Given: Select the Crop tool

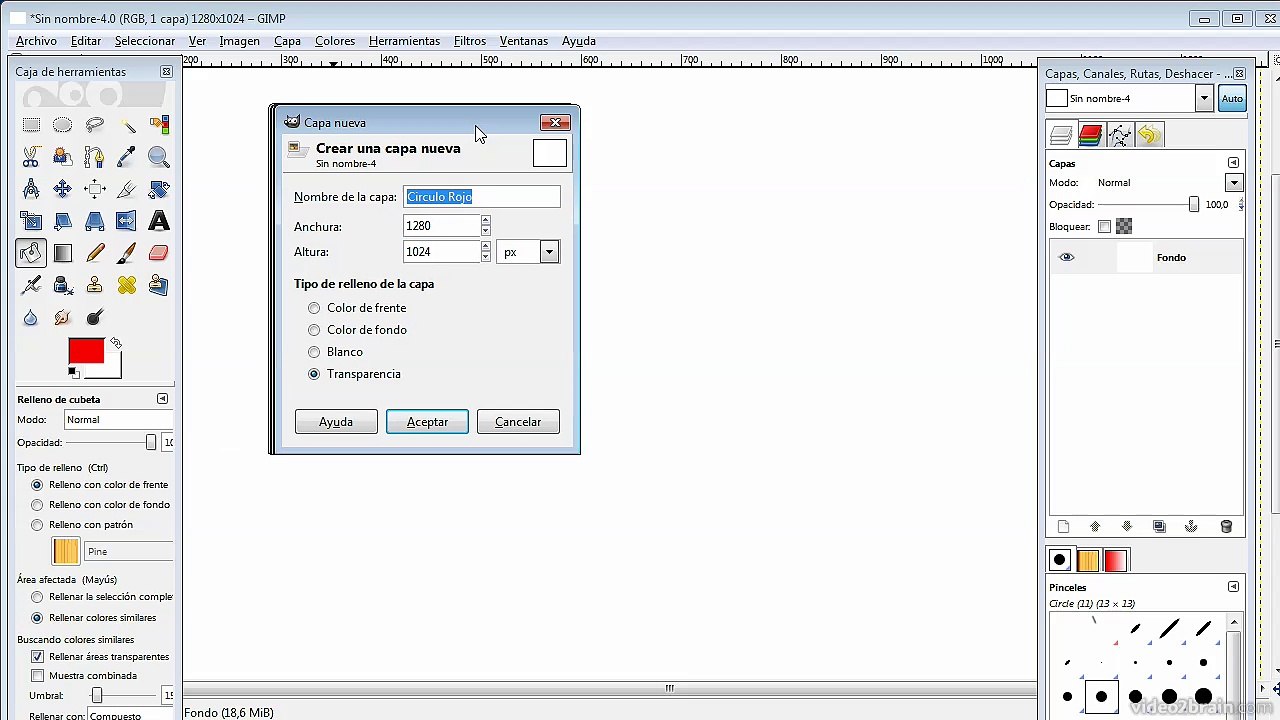Looking at the screenshot, I should (x=127, y=189).
